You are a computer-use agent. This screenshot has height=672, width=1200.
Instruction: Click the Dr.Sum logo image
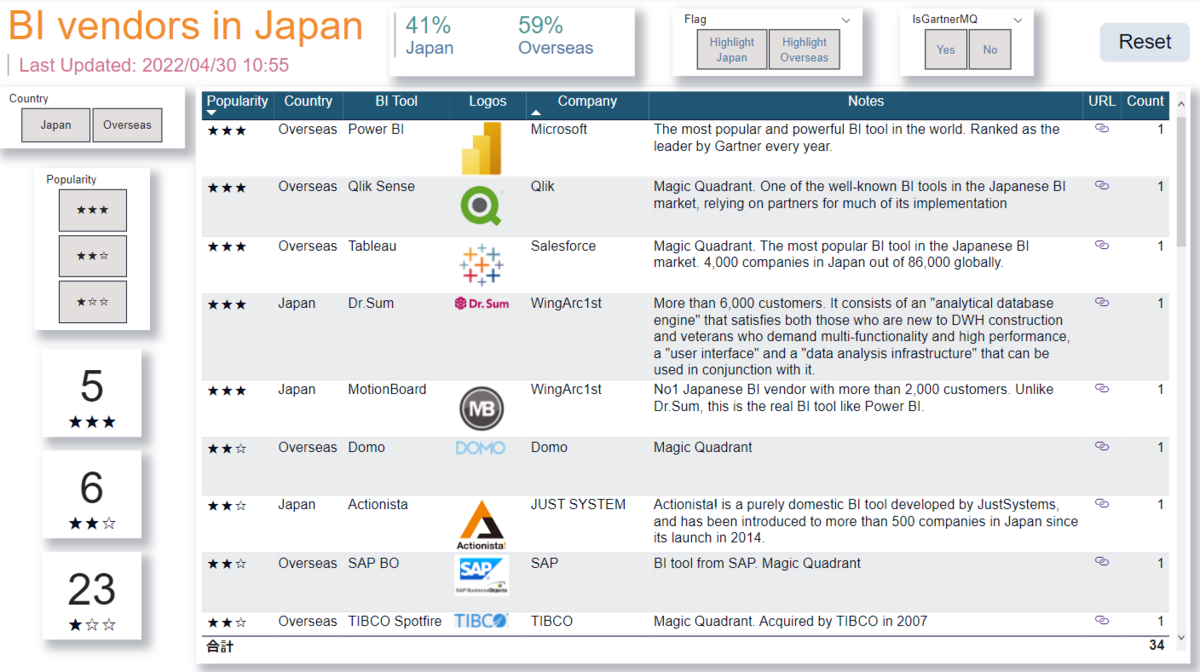[x=481, y=303]
